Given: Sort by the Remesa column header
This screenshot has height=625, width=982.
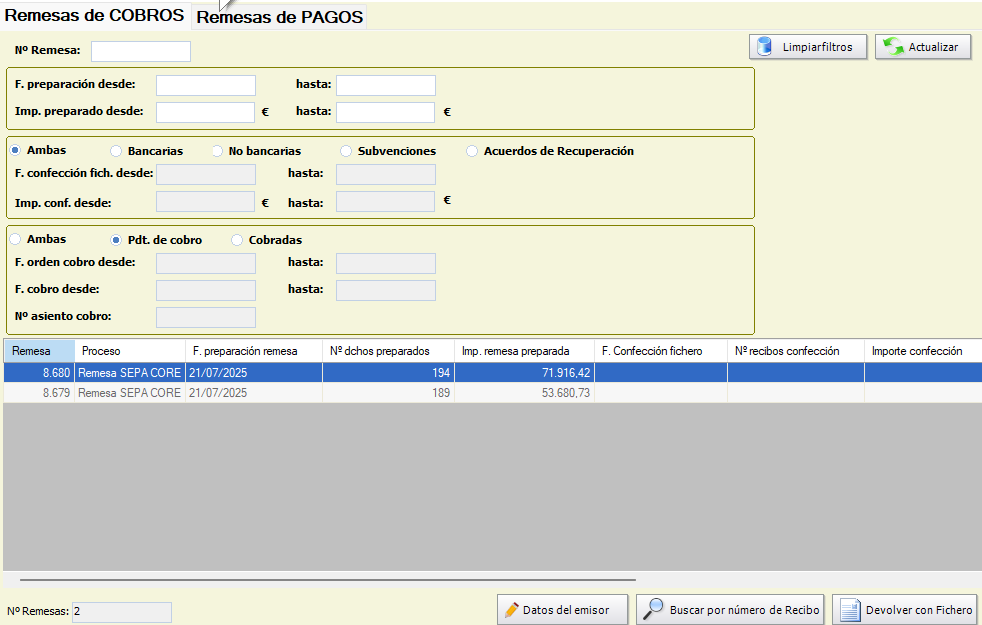Looking at the screenshot, I should tap(38, 351).
